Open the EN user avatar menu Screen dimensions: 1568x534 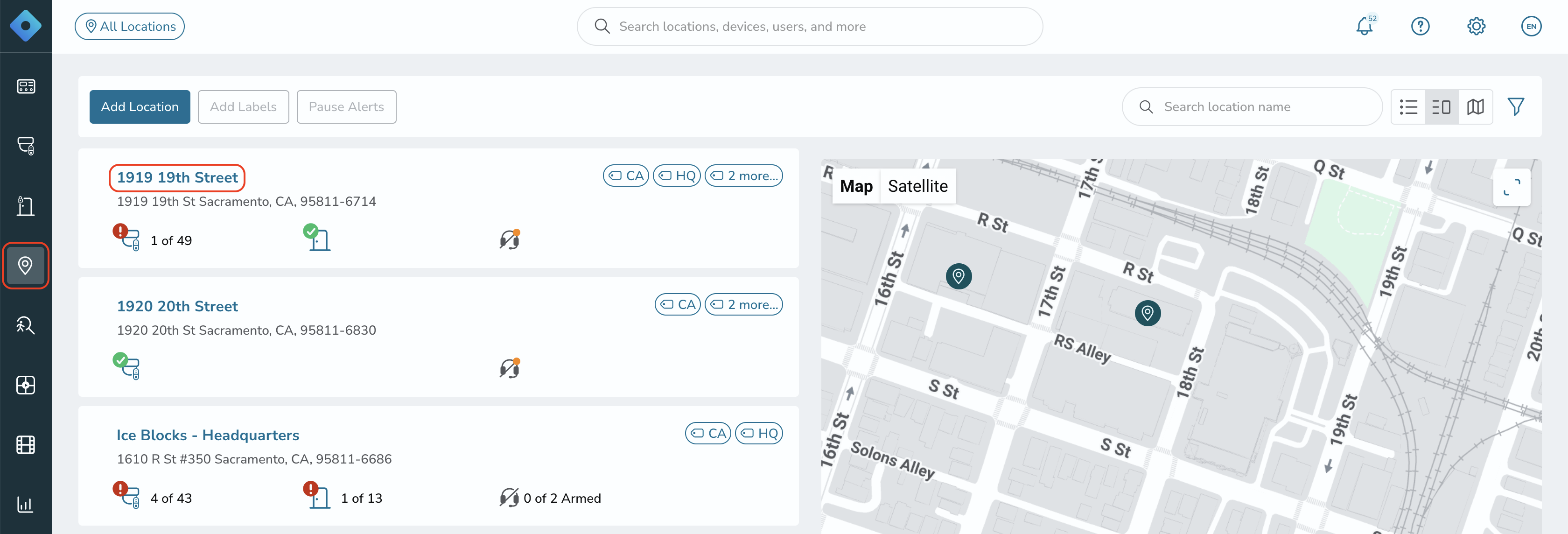1532,26
